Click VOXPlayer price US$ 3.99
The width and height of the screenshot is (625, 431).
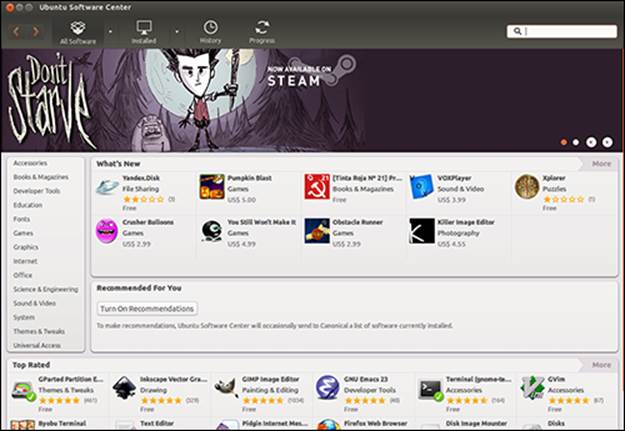[x=452, y=200]
